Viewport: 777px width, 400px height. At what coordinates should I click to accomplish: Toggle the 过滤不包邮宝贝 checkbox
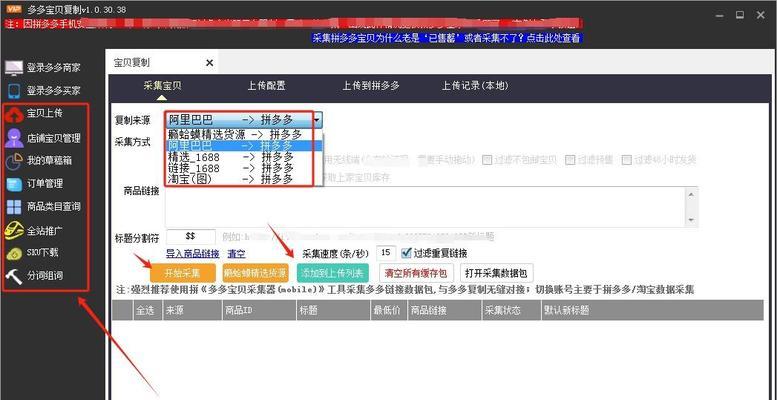click(x=487, y=160)
